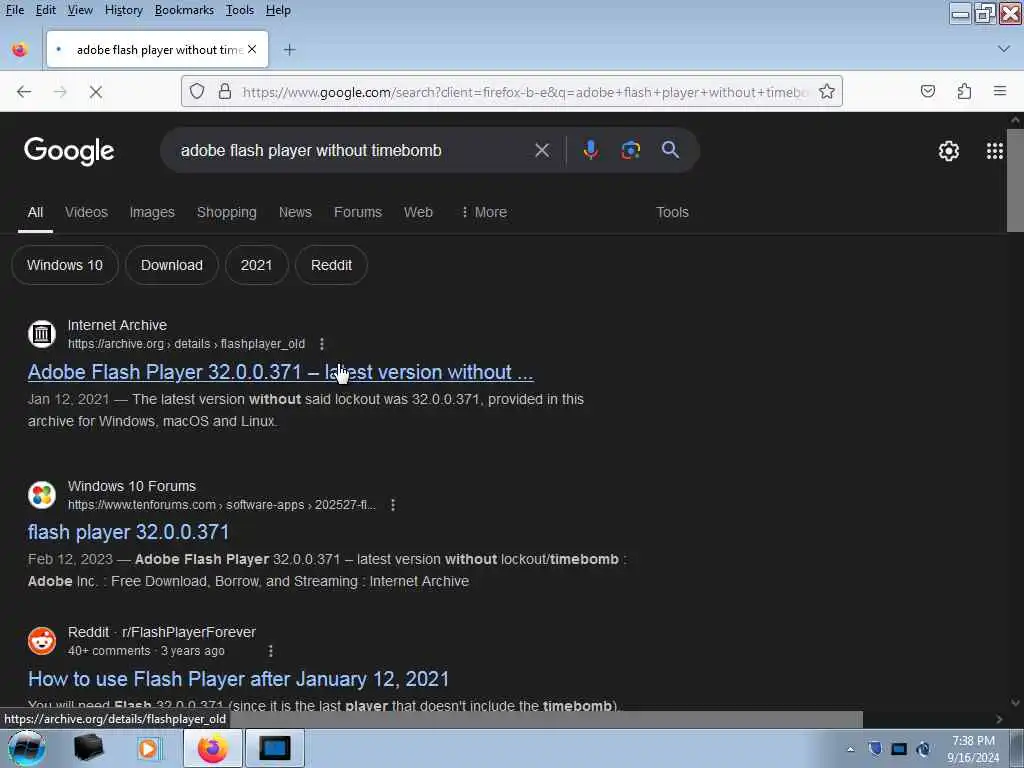The width and height of the screenshot is (1024, 768).
Task: Apply the Reddit filter chip
Action: click(331, 265)
